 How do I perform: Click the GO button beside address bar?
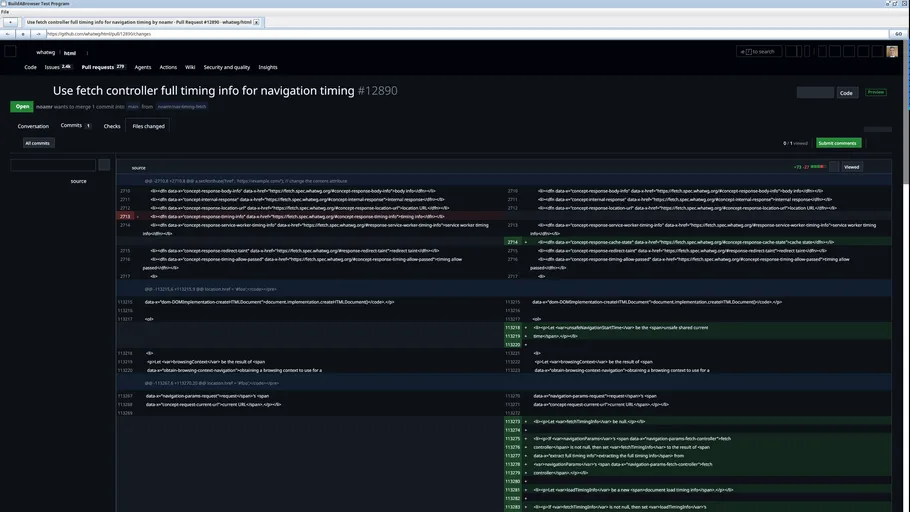[x=898, y=34]
